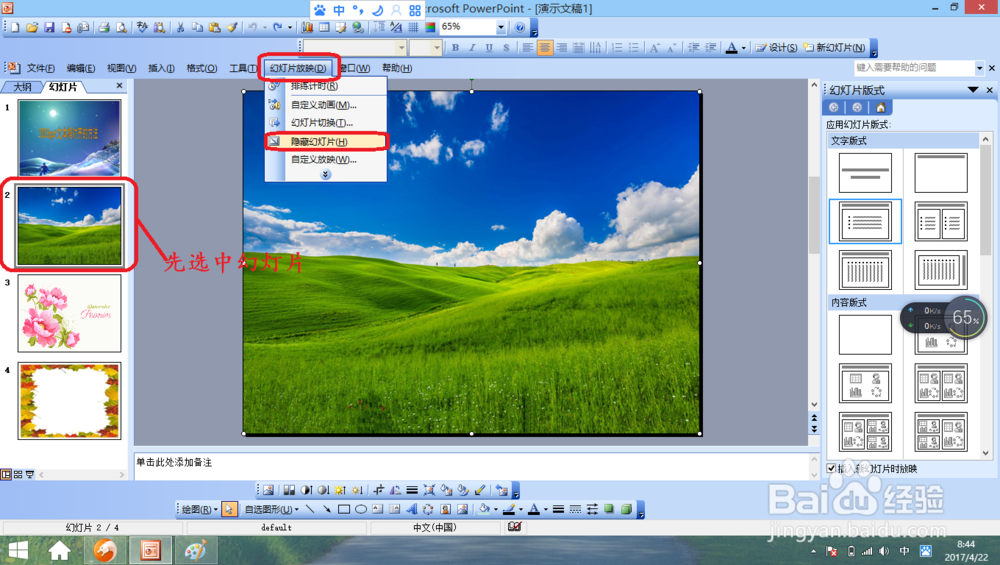Click the Shadow Style icon in the Drawing toolbar
Viewport: 1000px width, 565px height.
point(609,509)
